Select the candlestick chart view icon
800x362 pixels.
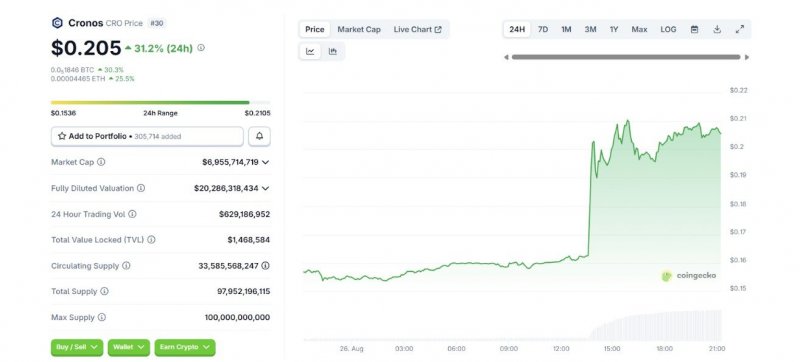(x=333, y=51)
